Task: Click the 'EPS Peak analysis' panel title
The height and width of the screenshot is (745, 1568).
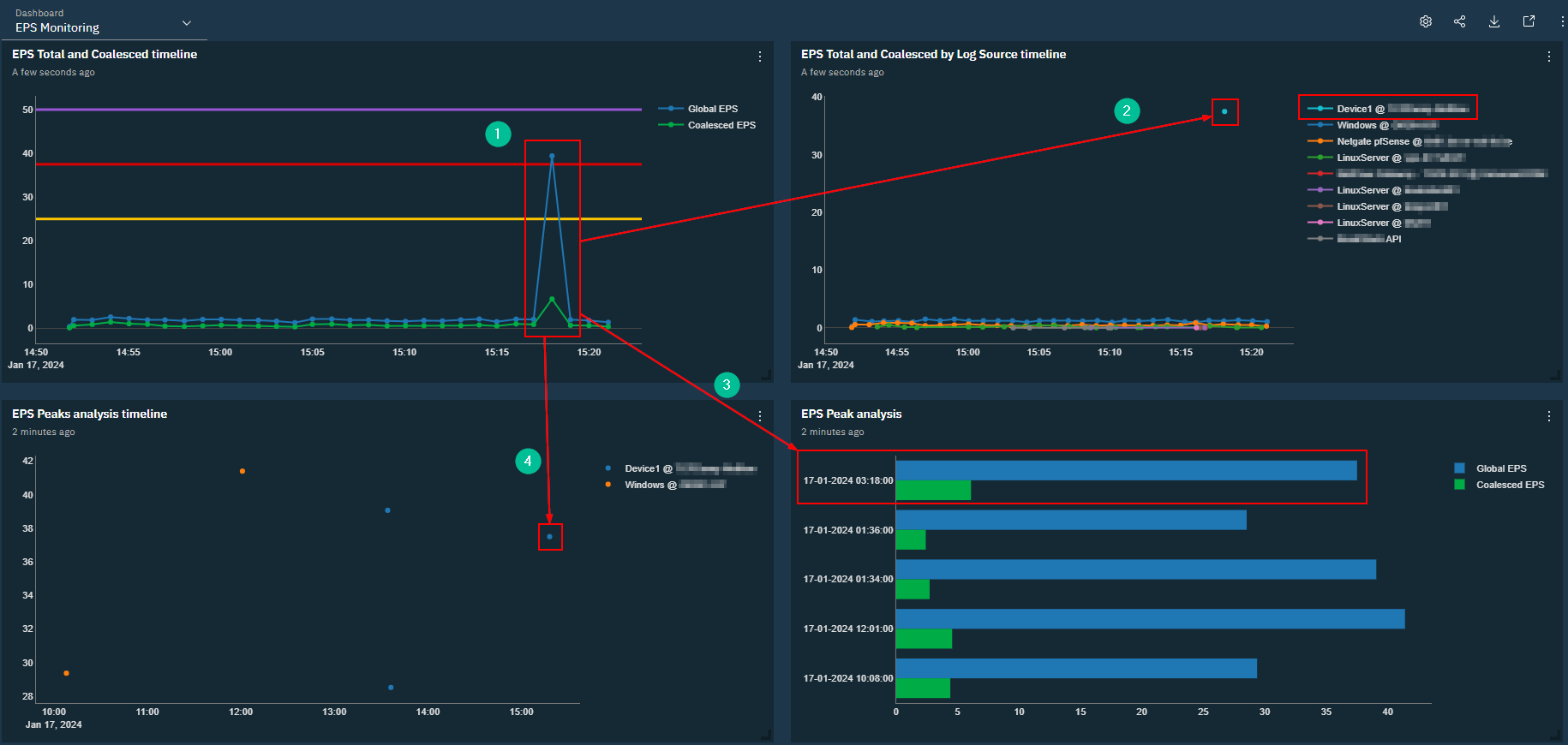Action: pyautogui.click(x=852, y=414)
